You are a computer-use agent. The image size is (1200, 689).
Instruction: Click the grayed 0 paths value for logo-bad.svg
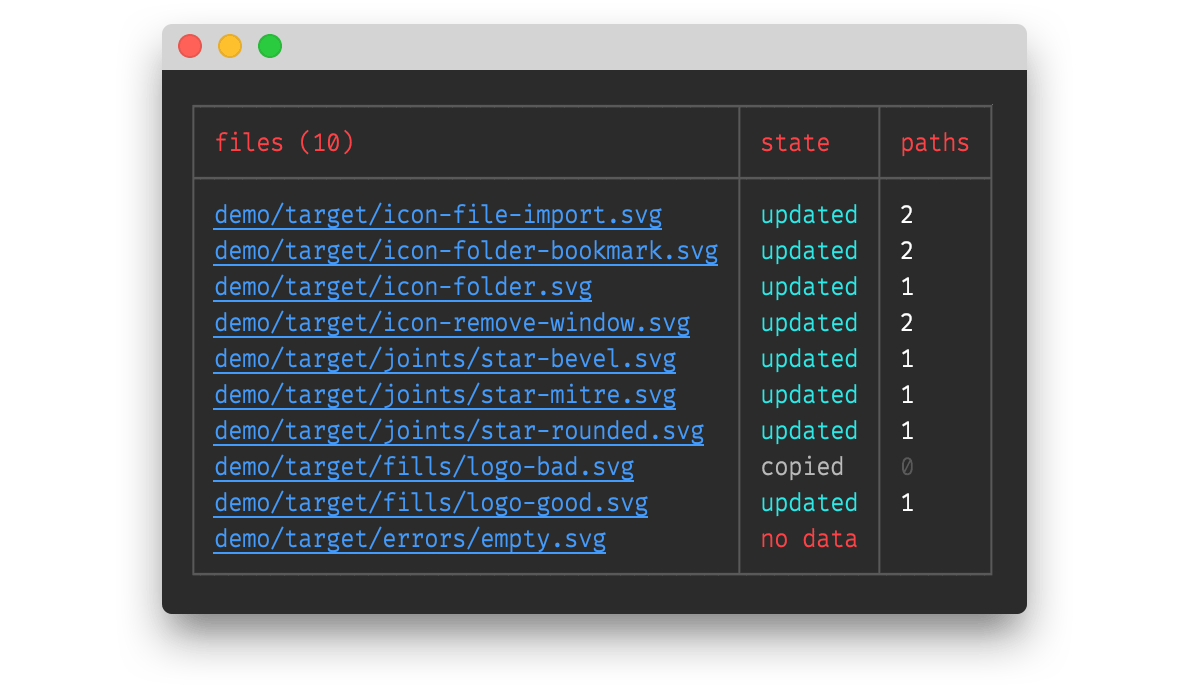pos(906,467)
